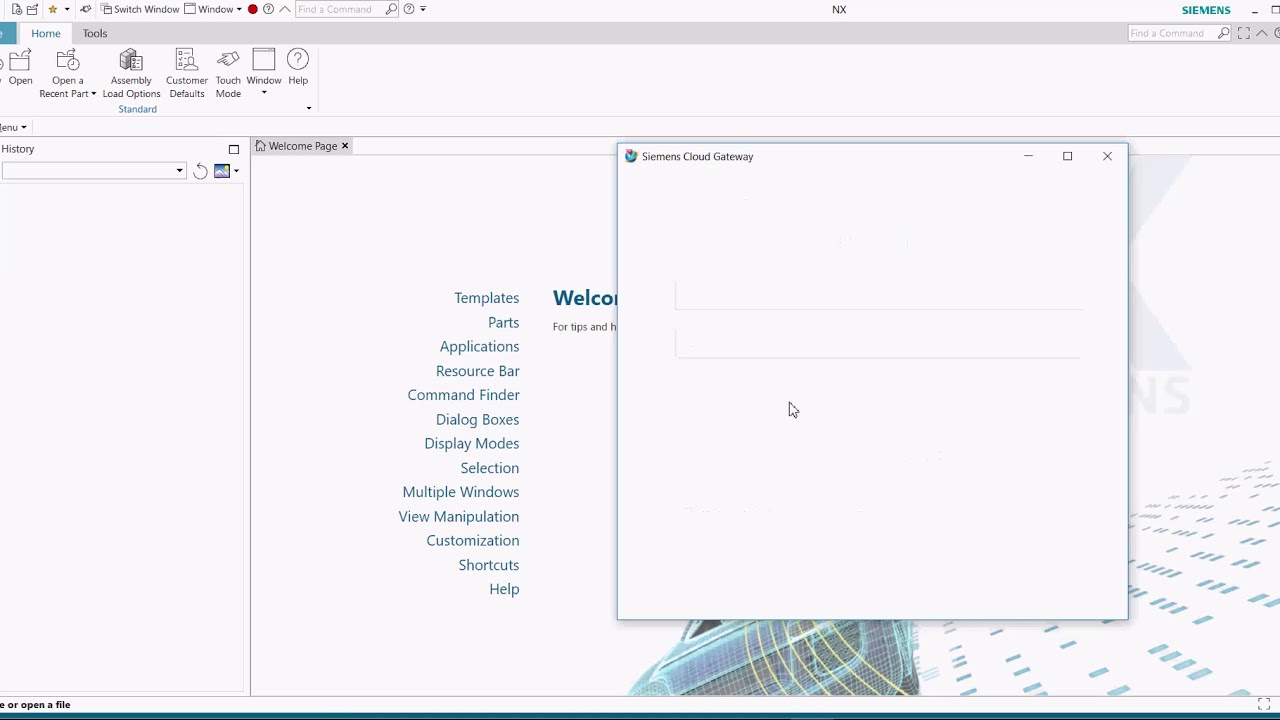The width and height of the screenshot is (1280, 720).
Task: Switch to the Tools ribbon tab
Action: coord(95,33)
